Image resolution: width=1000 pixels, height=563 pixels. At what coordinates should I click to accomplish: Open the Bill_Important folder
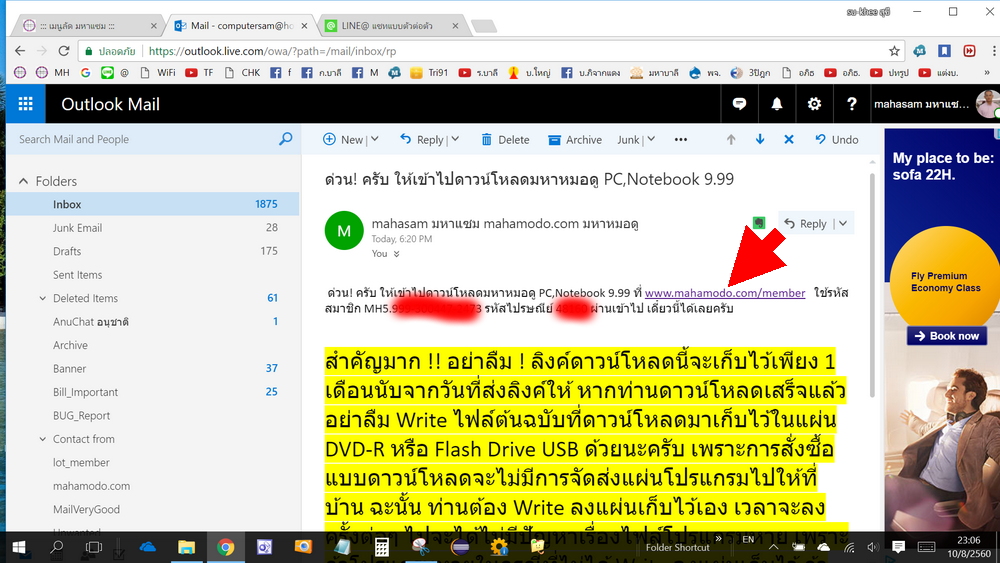(152, 392)
